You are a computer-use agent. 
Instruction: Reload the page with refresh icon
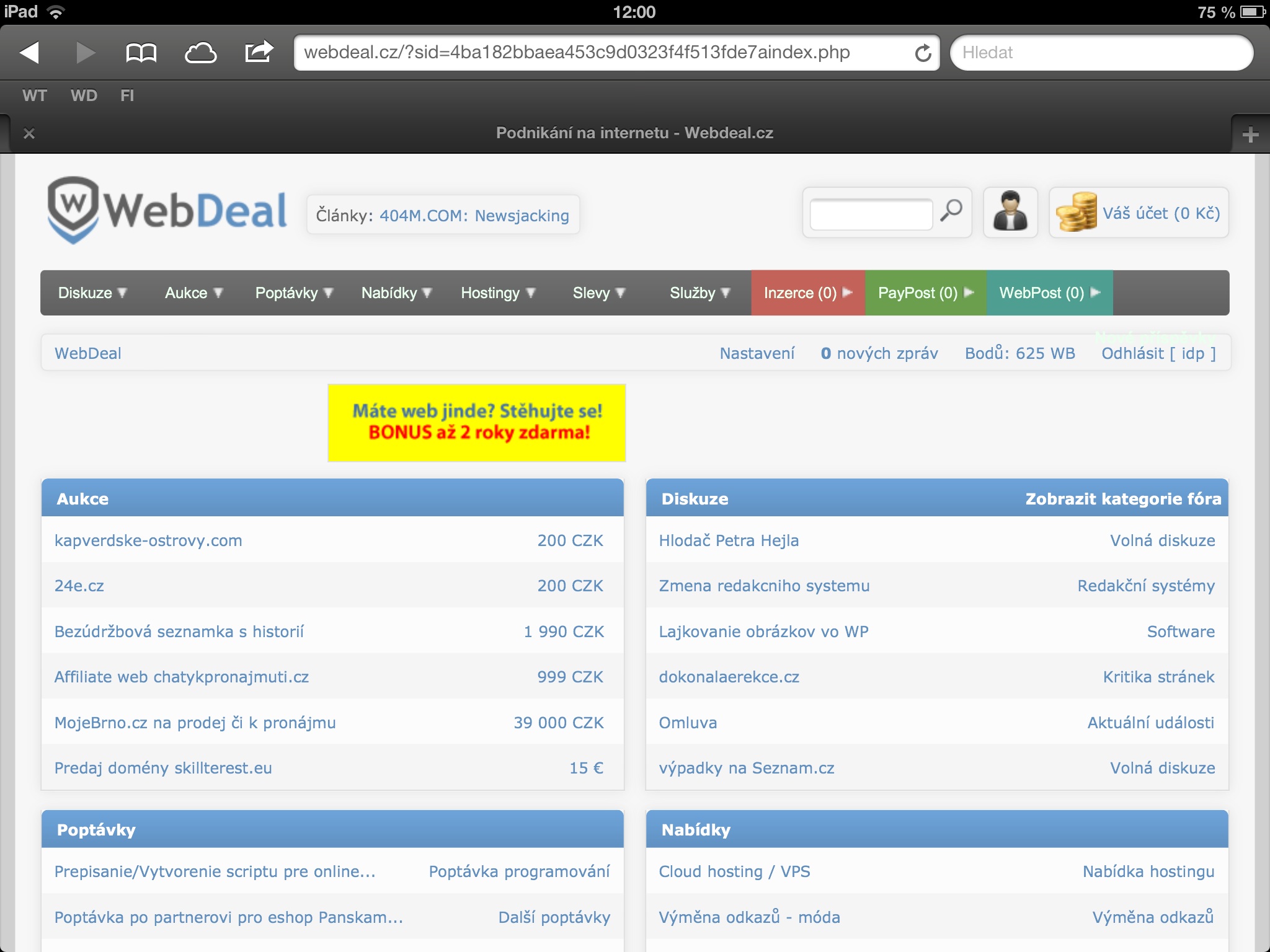point(923,53)
